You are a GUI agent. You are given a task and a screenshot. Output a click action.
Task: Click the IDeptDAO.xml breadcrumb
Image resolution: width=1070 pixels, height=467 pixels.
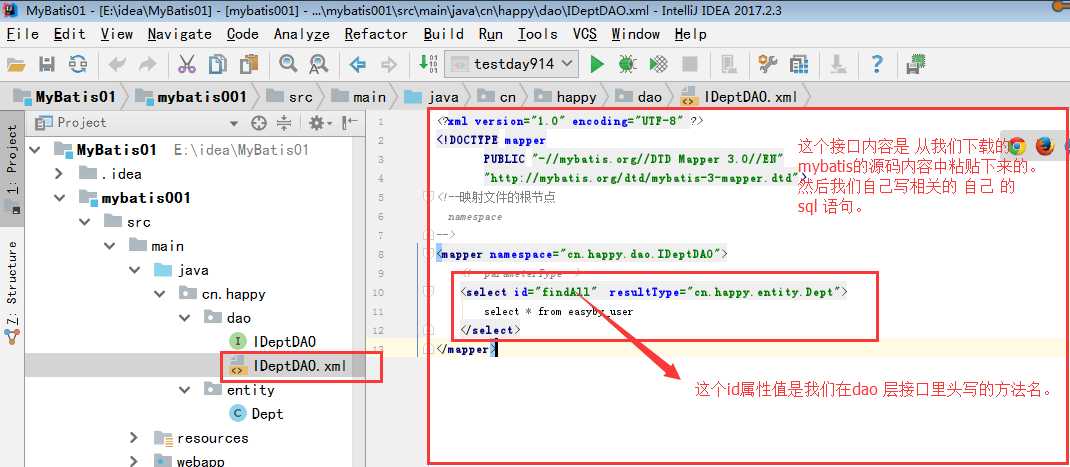739,97
